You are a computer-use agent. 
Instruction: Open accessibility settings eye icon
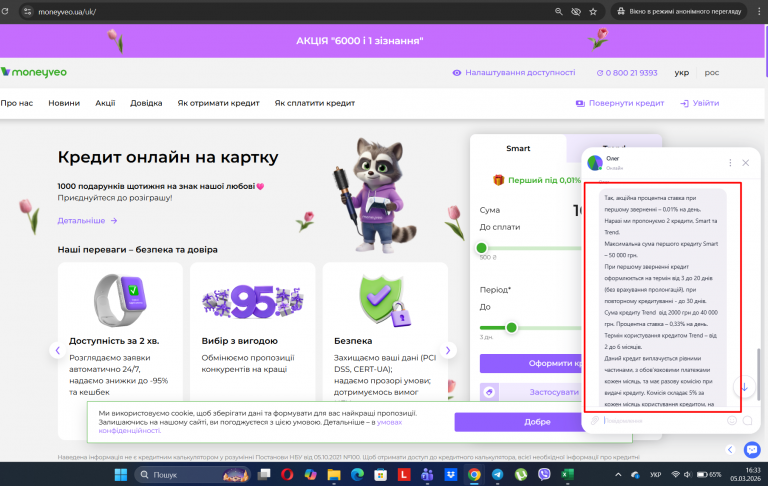click(456, 73)
